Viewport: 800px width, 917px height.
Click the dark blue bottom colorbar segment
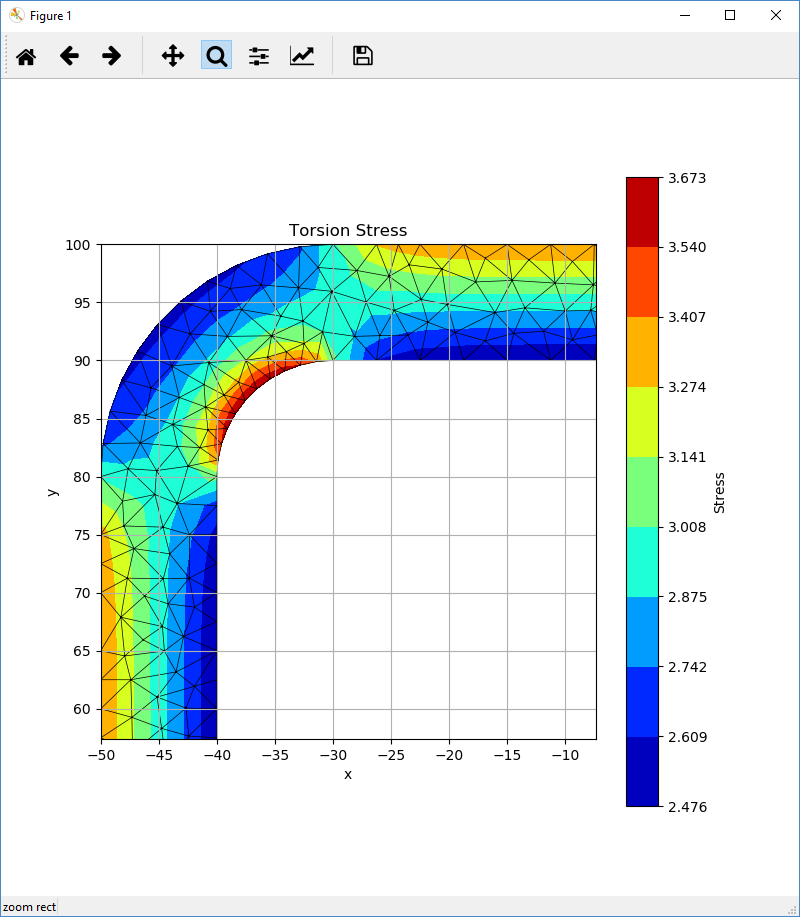click(642, 771)
